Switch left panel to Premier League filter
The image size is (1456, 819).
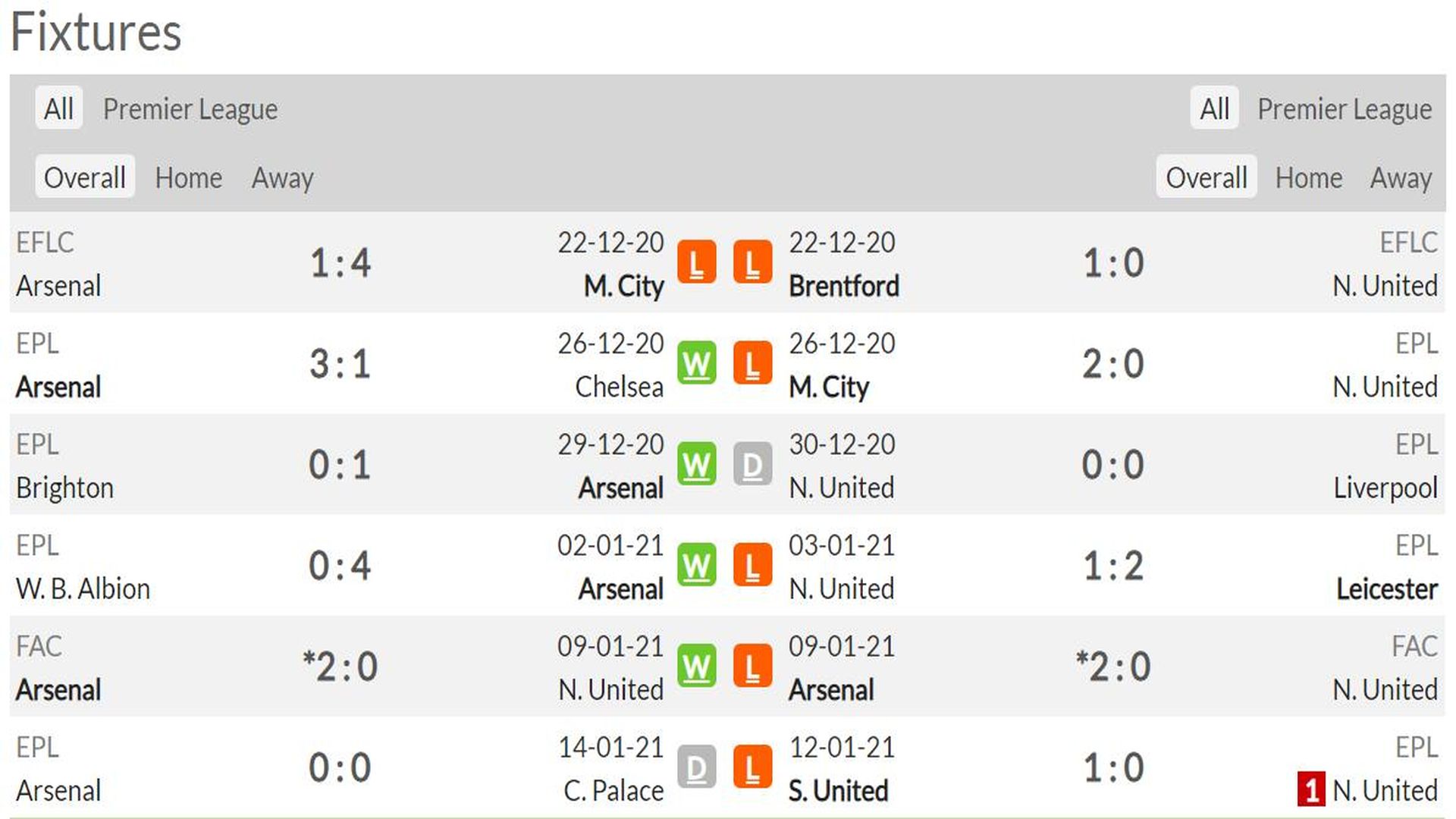tap(190, 109)
